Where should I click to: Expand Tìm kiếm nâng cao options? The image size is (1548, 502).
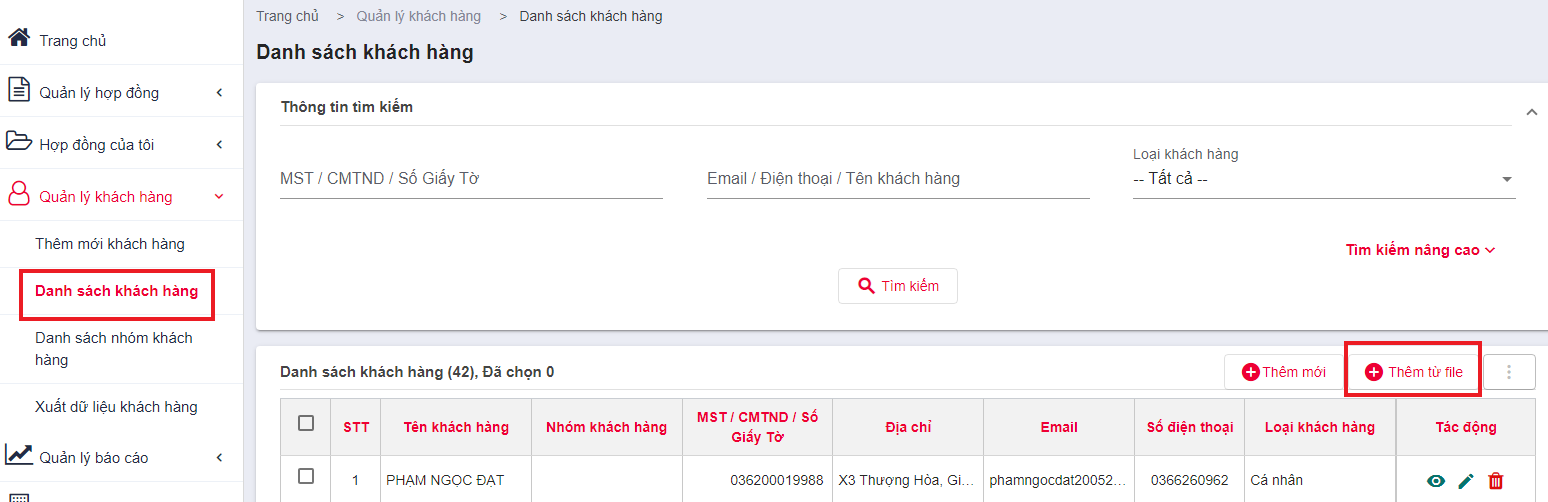(1420, 250)
